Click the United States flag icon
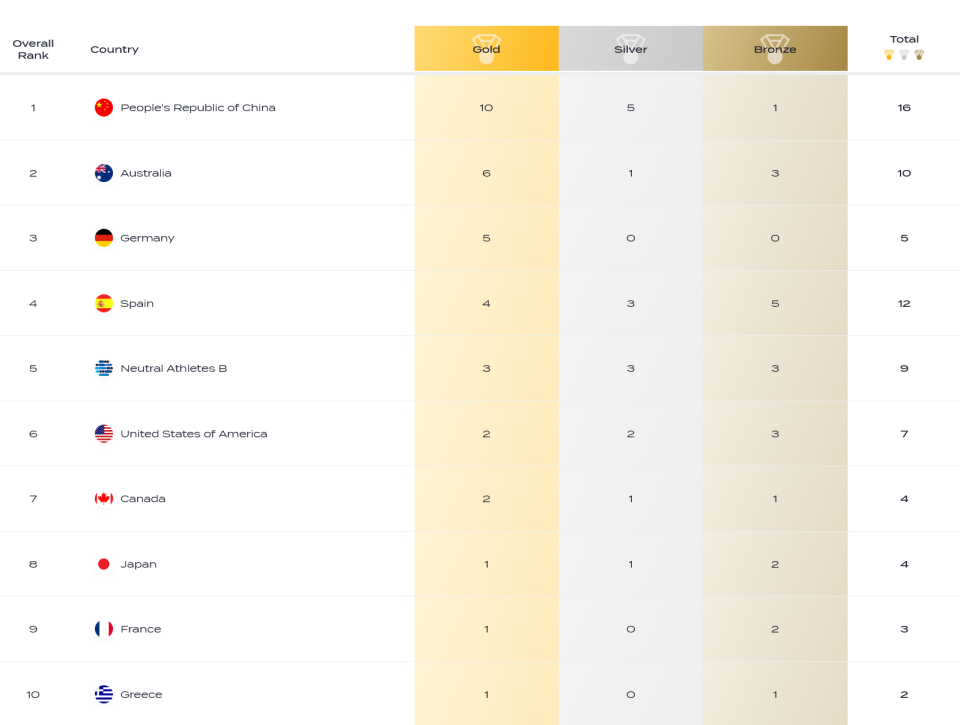This screenshot has height=725, width=960. pyautogui.click(x=103, y=434)
